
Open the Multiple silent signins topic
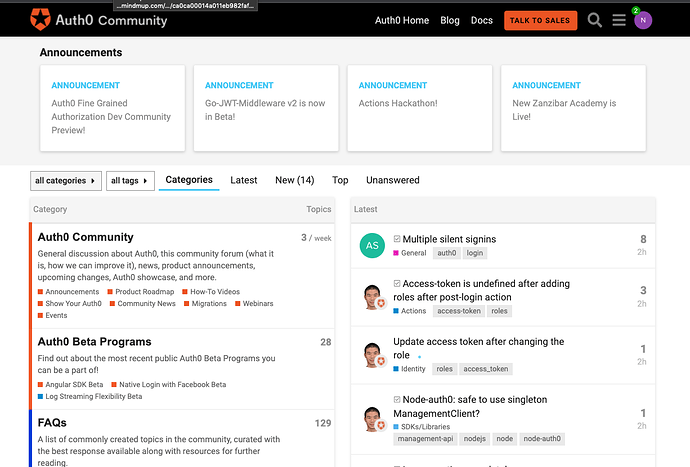coord(449,239)
